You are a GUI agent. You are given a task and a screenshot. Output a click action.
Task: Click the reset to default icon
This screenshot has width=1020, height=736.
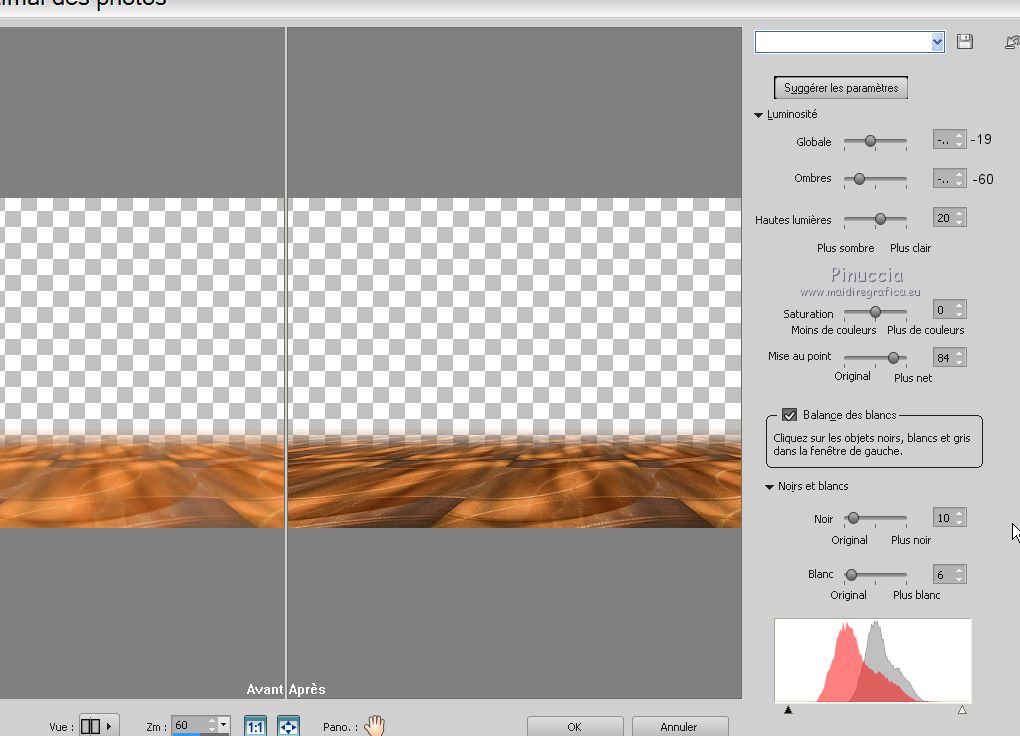(x=1012, y=42)
